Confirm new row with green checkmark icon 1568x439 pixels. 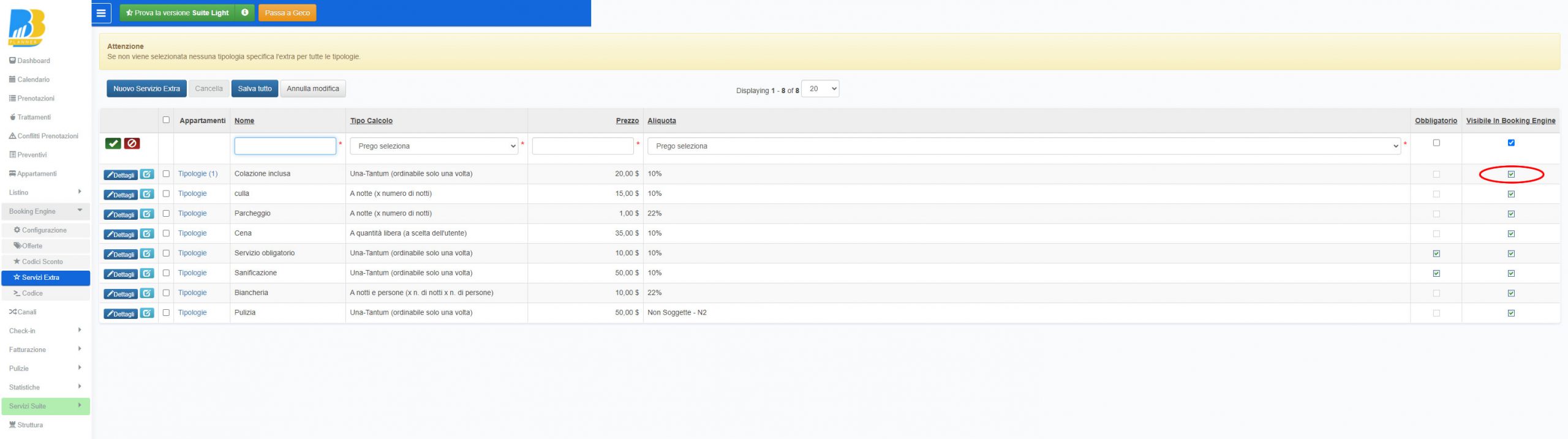click(113, 143)
